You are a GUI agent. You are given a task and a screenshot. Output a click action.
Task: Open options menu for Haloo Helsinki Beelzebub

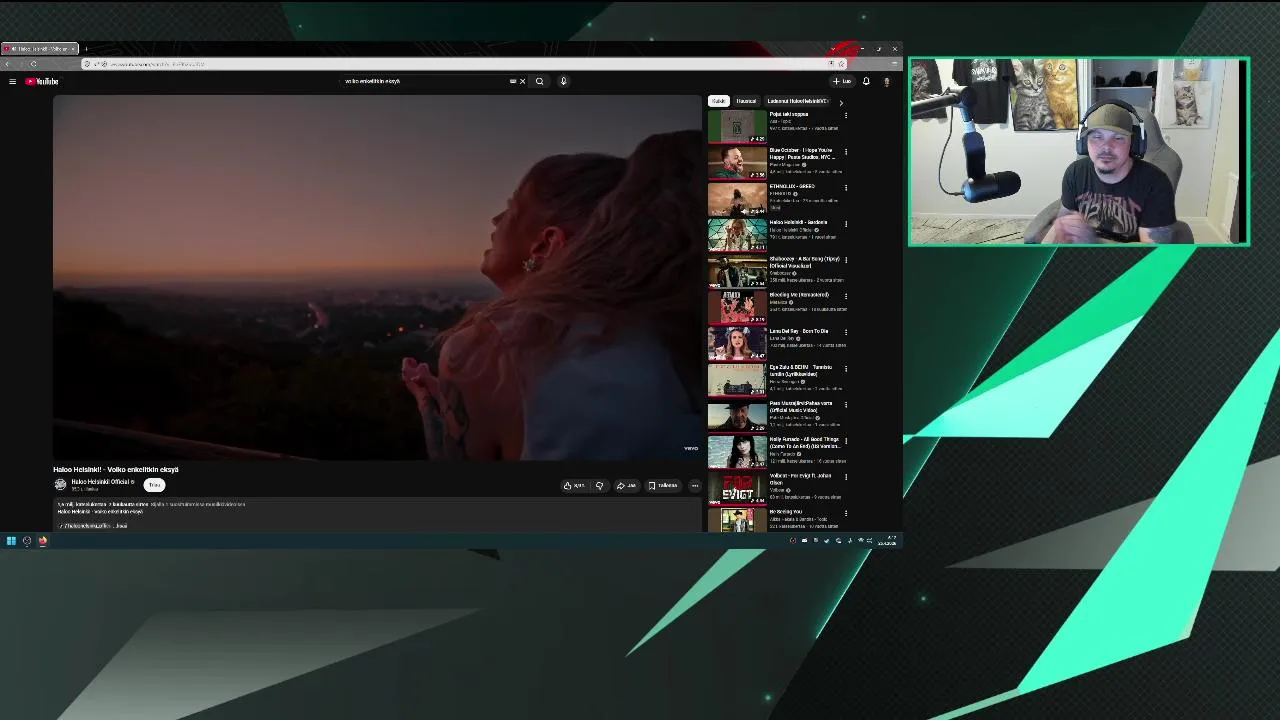pos(846,224)
